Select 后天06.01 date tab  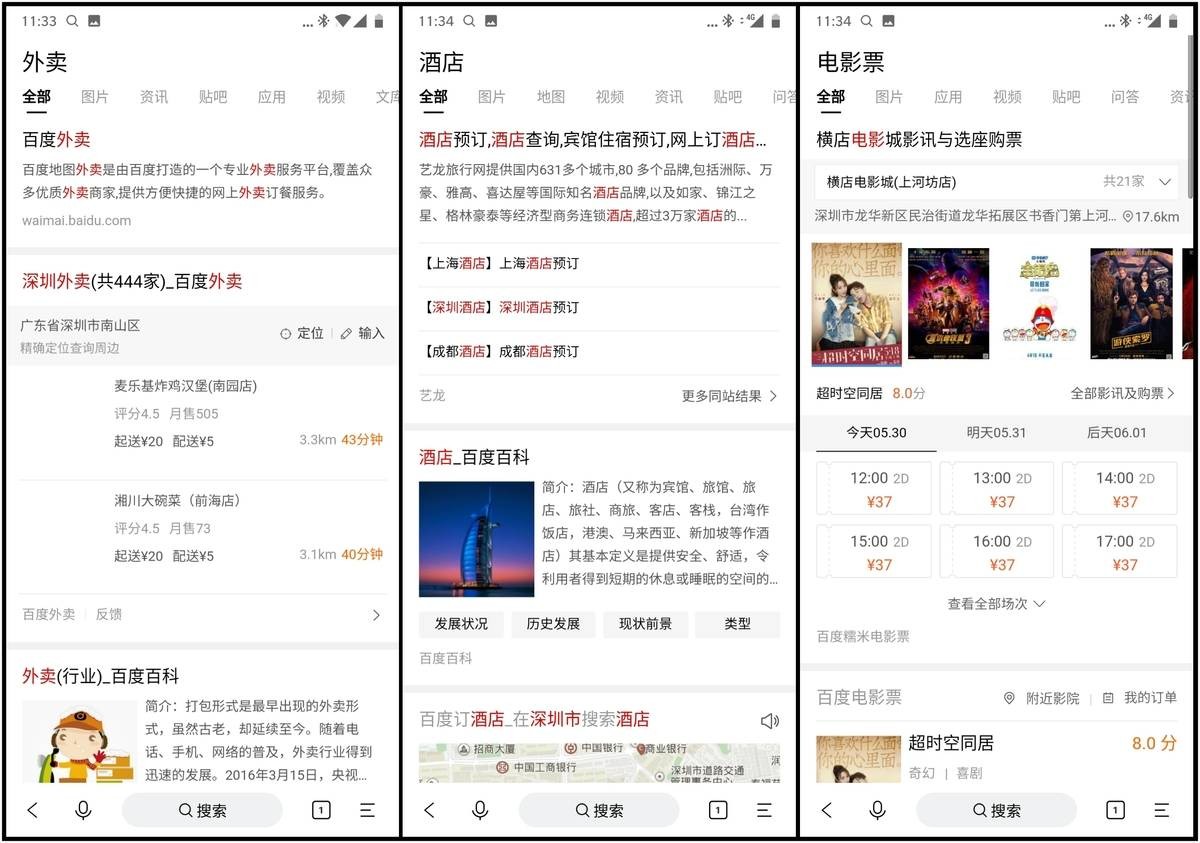1117,433
